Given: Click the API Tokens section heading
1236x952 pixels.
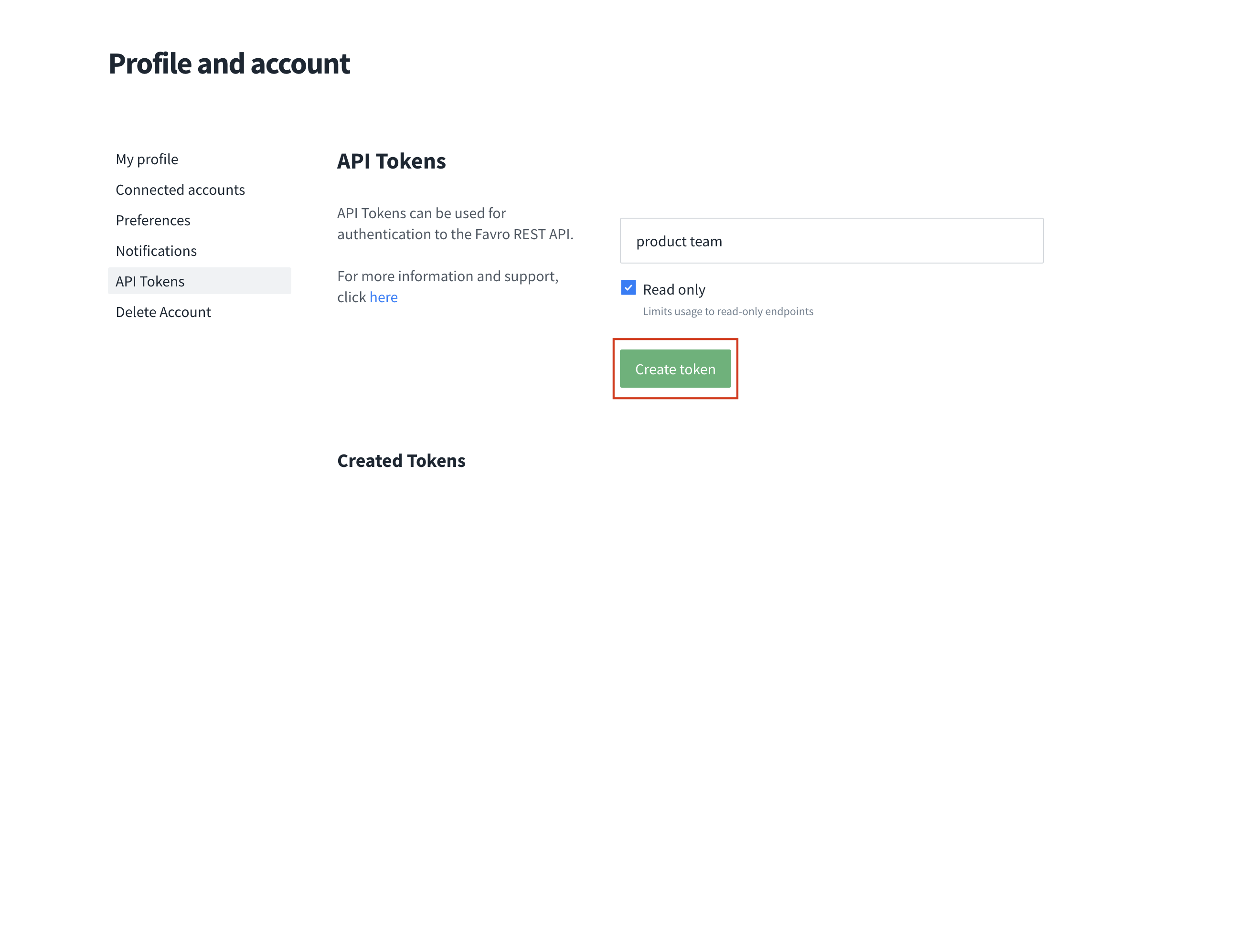Looking at the screenshot, I should (392, 161).
